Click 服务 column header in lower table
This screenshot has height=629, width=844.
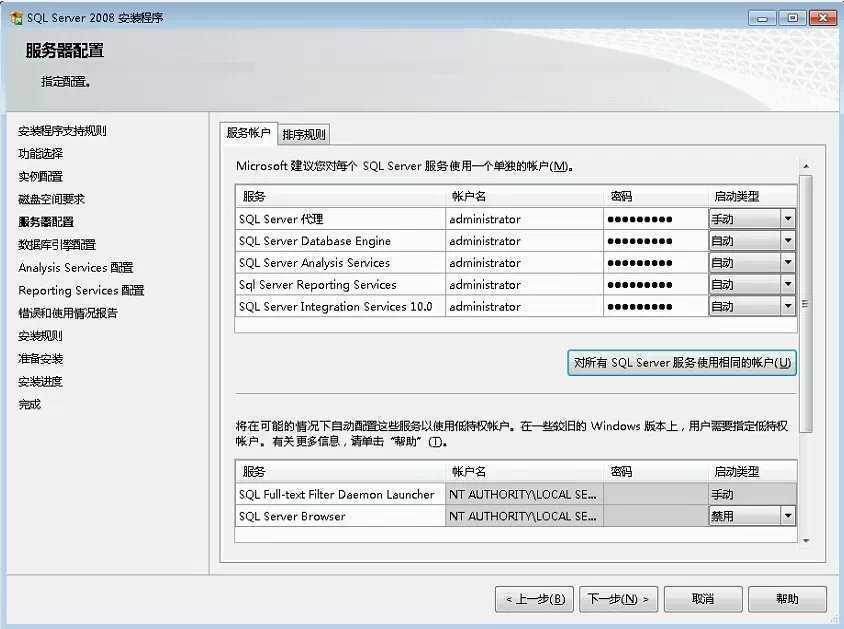tap(340, 471)
